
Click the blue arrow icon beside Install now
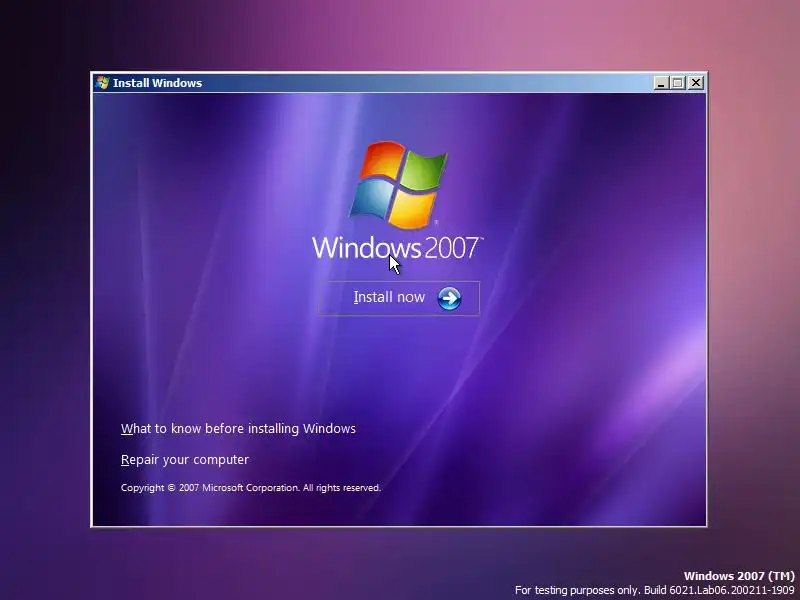click(x=449, y=298)
